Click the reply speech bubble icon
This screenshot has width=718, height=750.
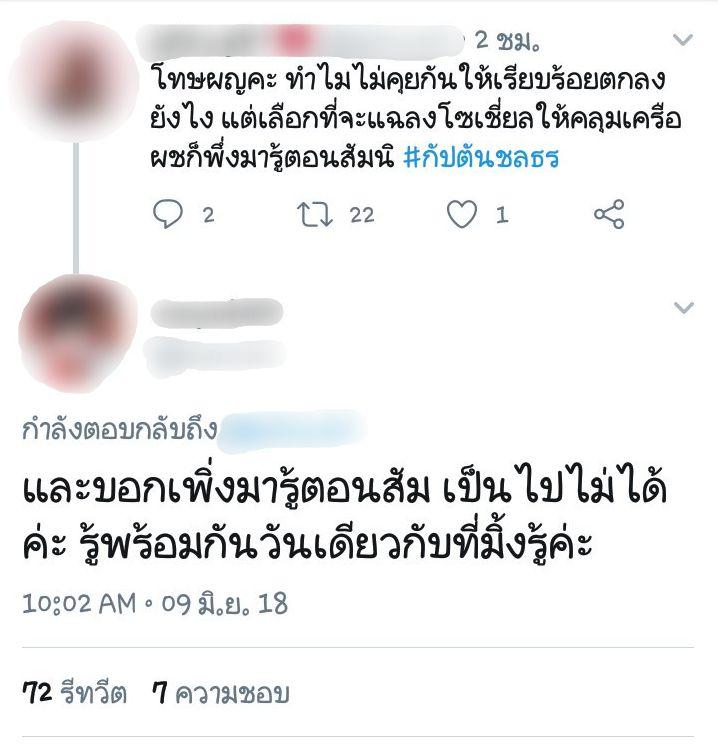167,213
